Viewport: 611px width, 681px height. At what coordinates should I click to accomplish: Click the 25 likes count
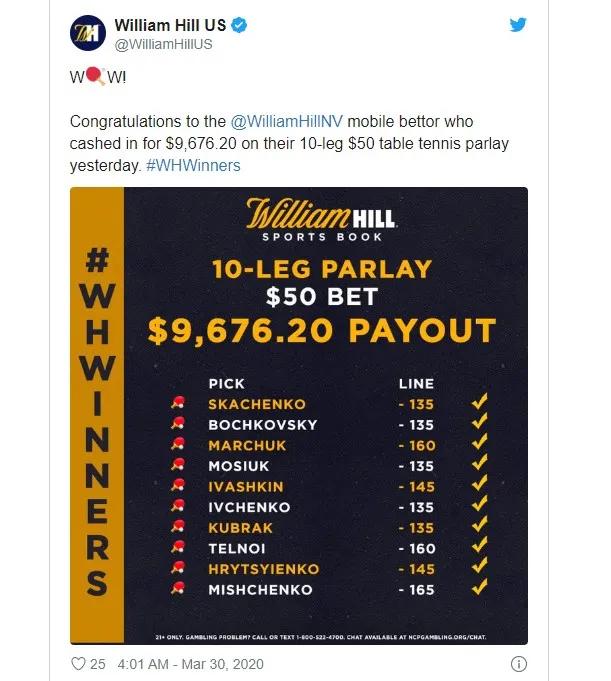tap(98, 664)
